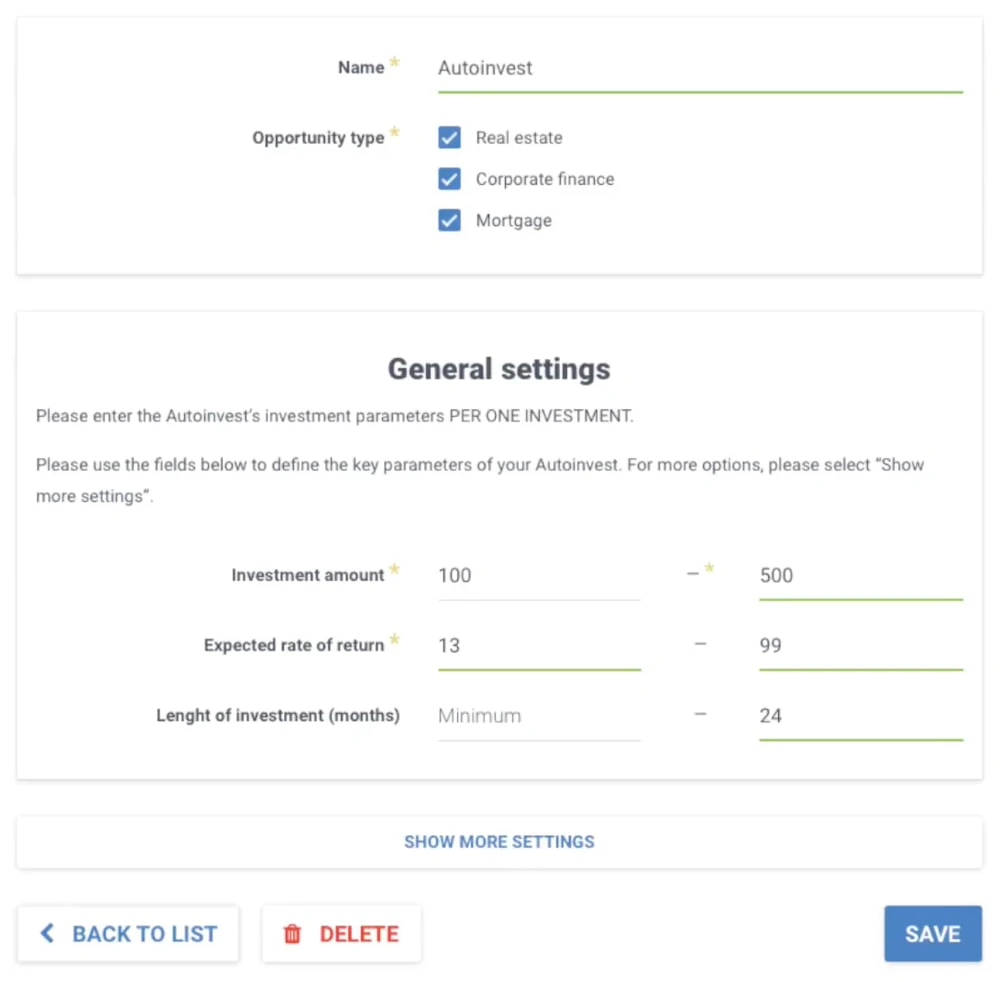Select maximum investment amount field 500
The height and width of the screenshot is (982, 1000).
click(x=860, y=576)
